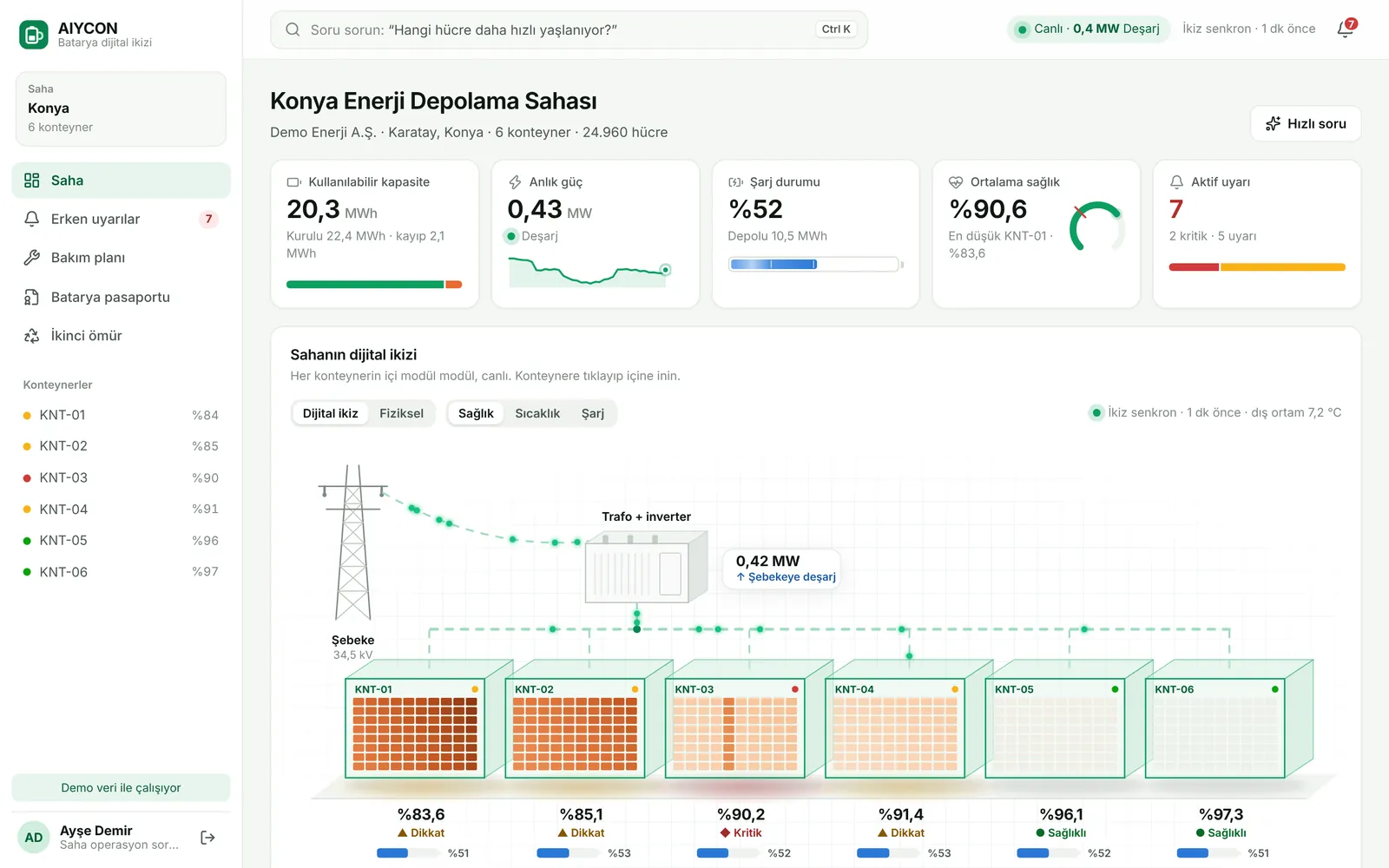Click the Trafo + inverter unit
This screenshot has width=1389, height=868.
point(647,567)
